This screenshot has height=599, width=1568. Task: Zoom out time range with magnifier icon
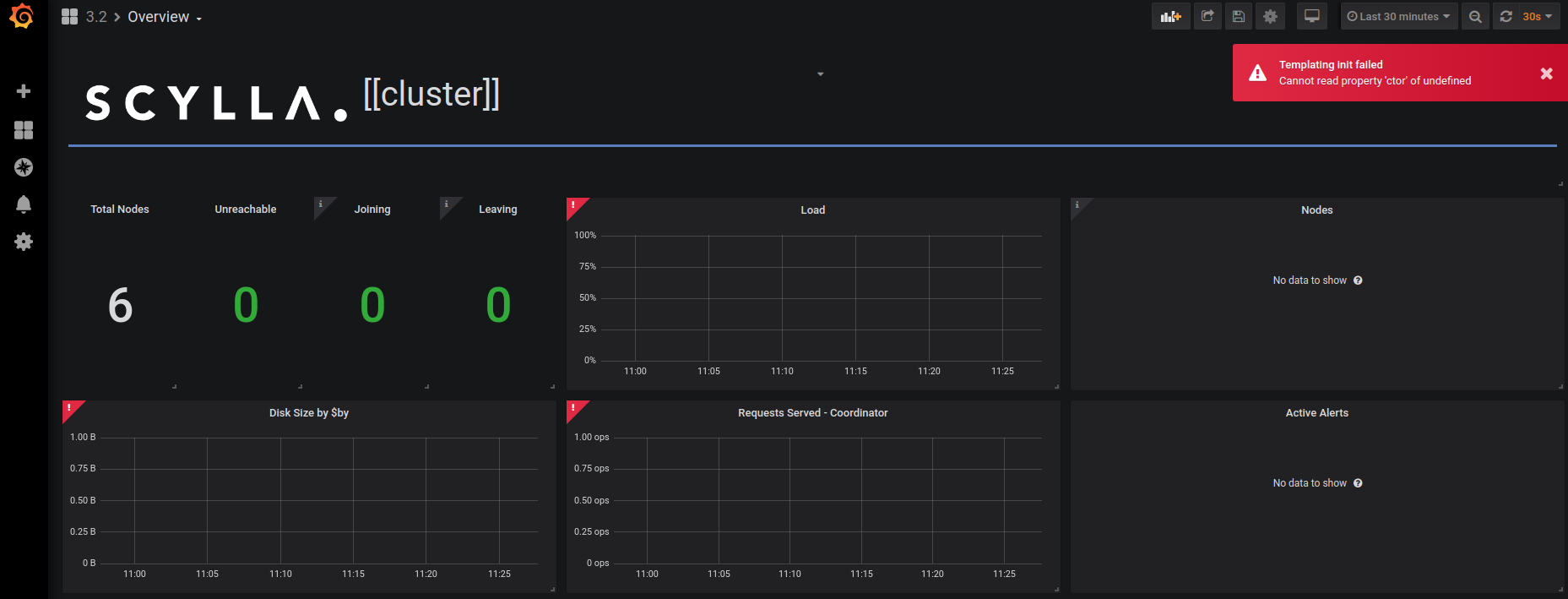coord(1475,16)
